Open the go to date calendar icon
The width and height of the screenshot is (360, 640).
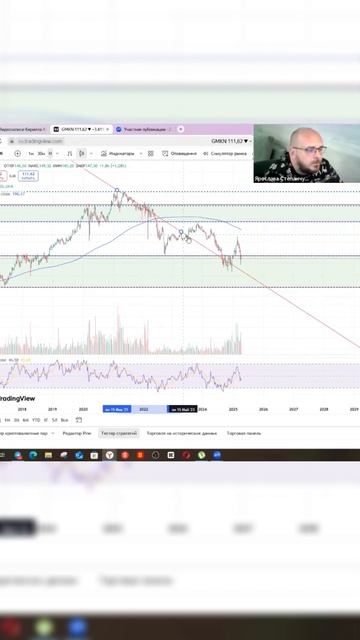79,420
